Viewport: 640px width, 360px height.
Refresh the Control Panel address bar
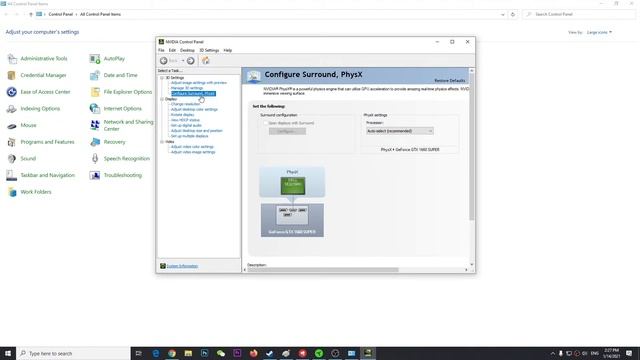click(x=513, y=14)
